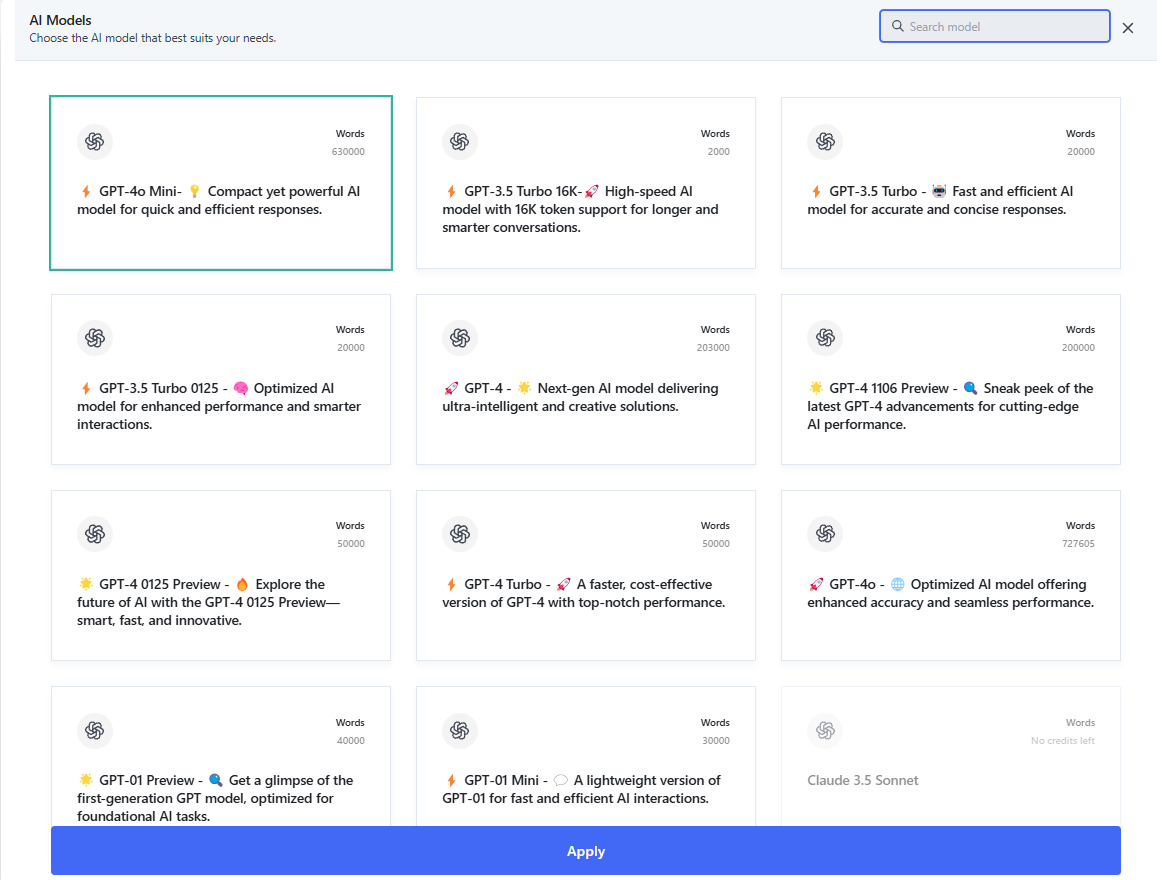Select GPT-01 Mini lightweight description
Image resolution: width=1164 pixels, height=880 pixels.
click(582, 789)
